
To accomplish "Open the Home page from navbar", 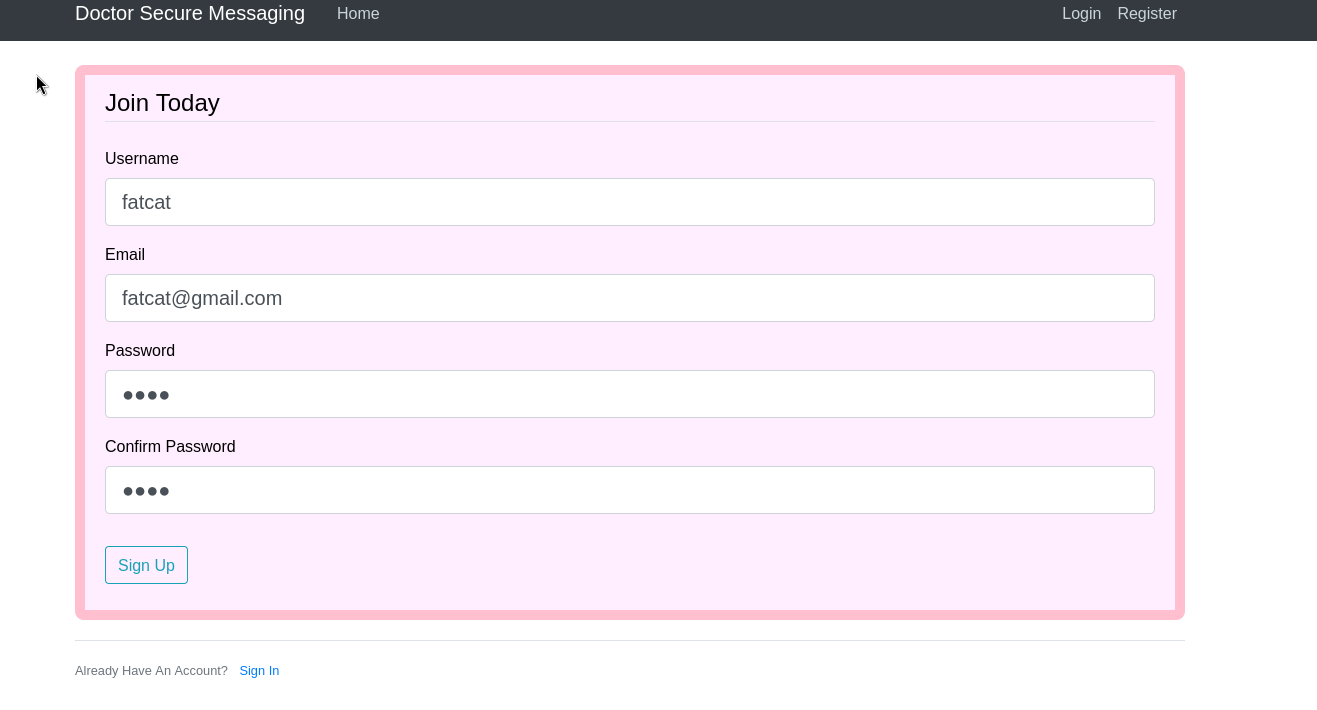I will tap(358, 14).
